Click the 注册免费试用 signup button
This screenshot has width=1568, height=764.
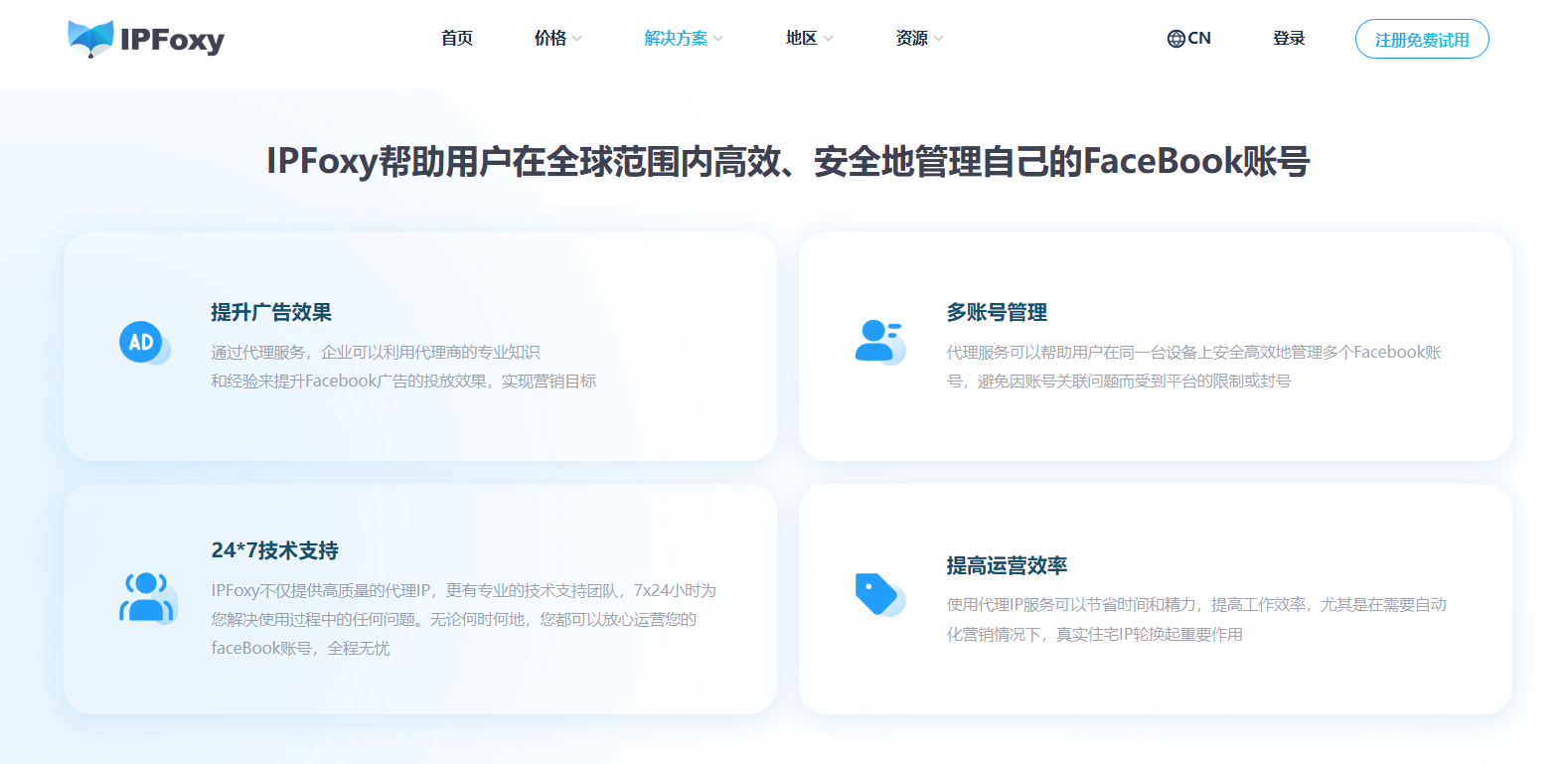[x=1422, y=39]
